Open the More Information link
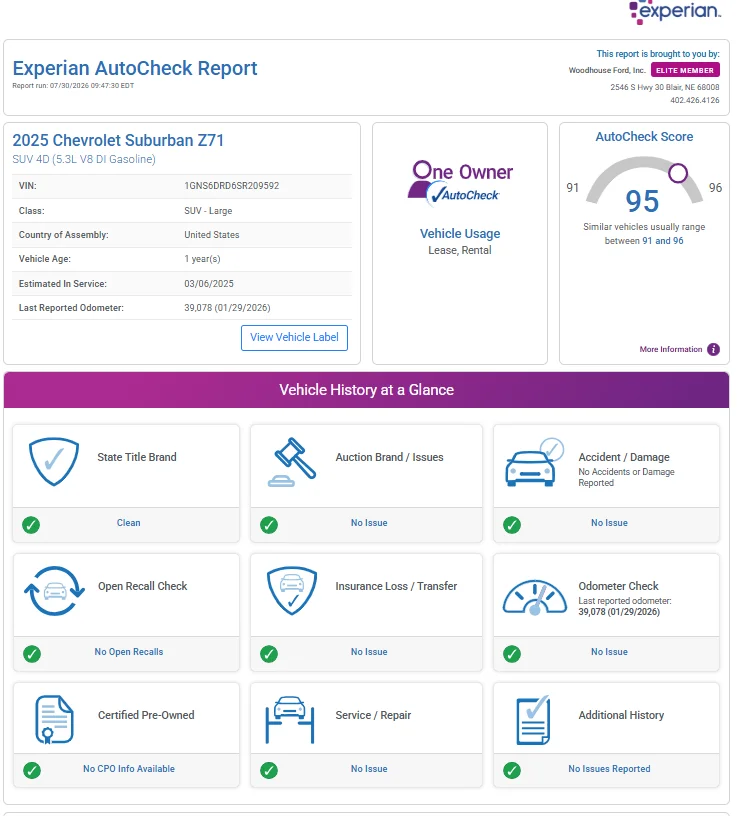The image size is (741, 816). (x=671, y=349)
